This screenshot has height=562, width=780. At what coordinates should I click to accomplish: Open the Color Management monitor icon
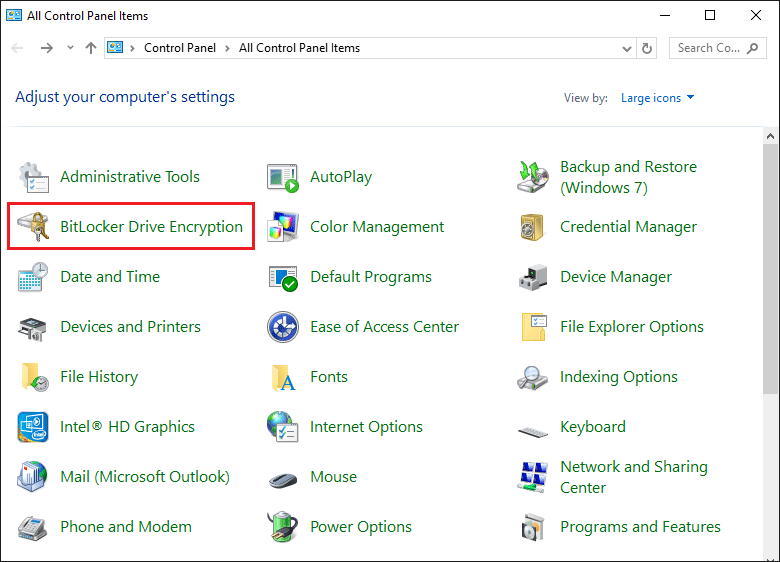click(x=283, y=227)
